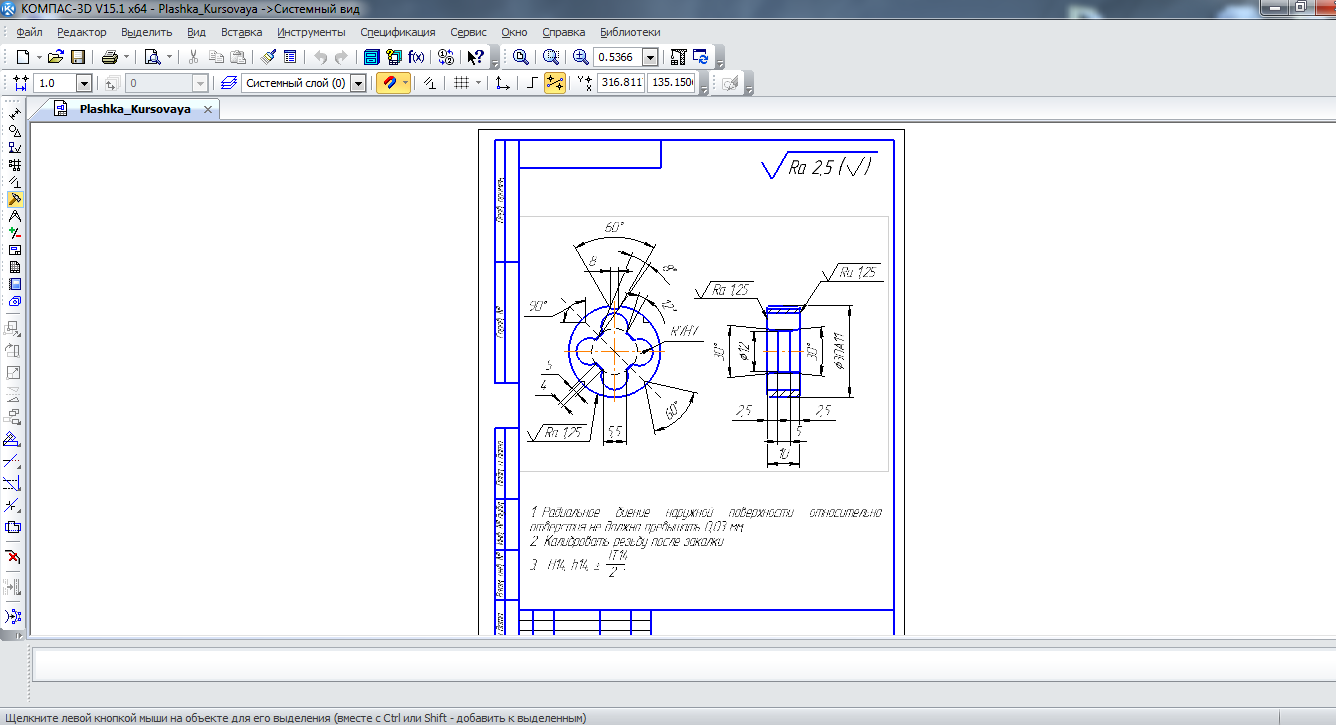Click the X coordinate field showing 316.811

(620, 84)
